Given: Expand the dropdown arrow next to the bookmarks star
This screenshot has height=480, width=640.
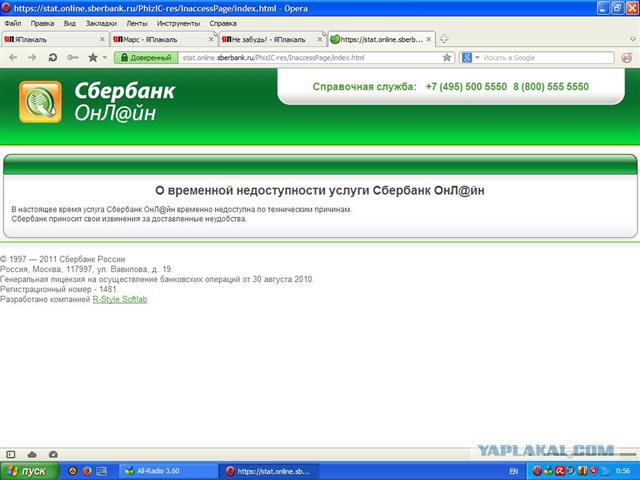Looking at the screenshot, I should point(105,58).
